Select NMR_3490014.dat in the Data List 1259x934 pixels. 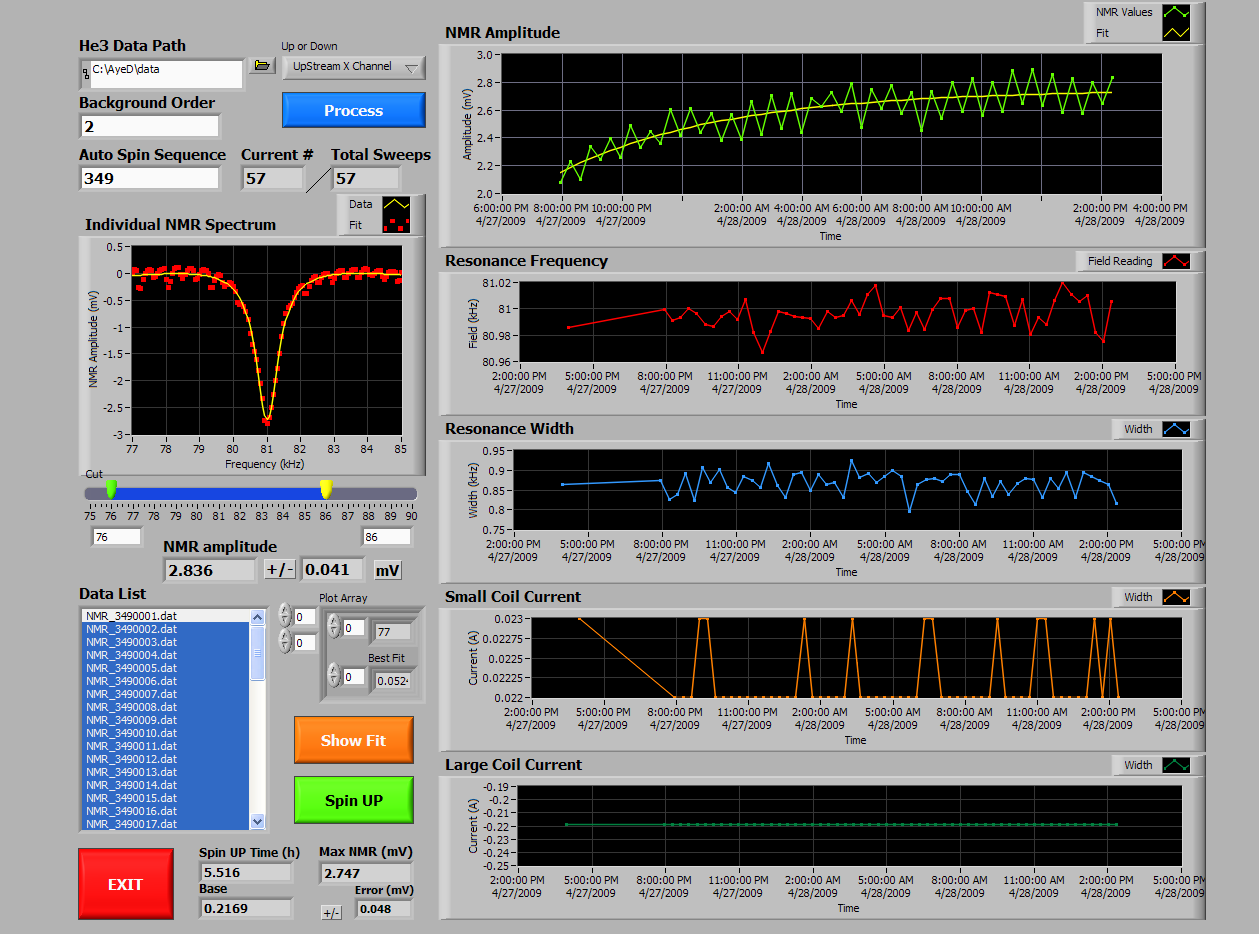pyautogui.click(x=165, y=785)
